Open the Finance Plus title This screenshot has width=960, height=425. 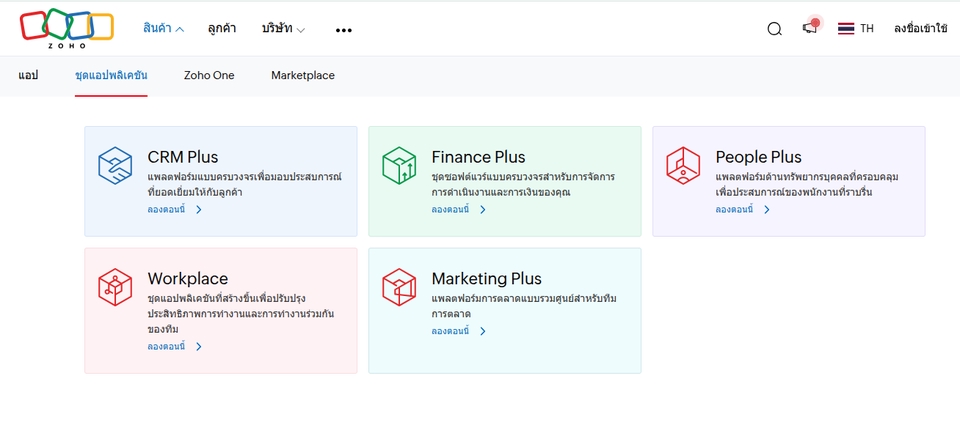click(x=478, y=157)
